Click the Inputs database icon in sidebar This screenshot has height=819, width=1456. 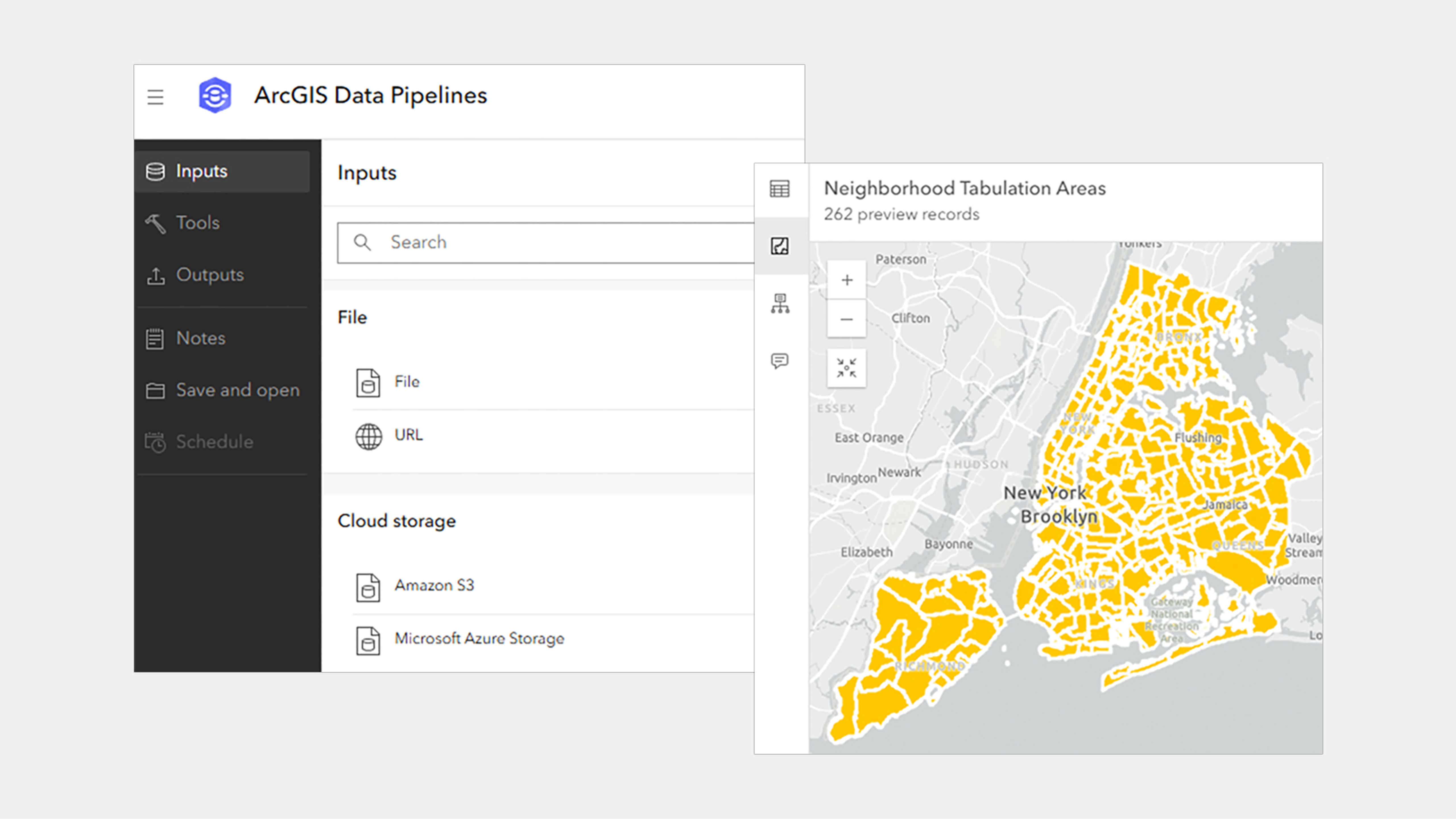click(x=156, y=172)
